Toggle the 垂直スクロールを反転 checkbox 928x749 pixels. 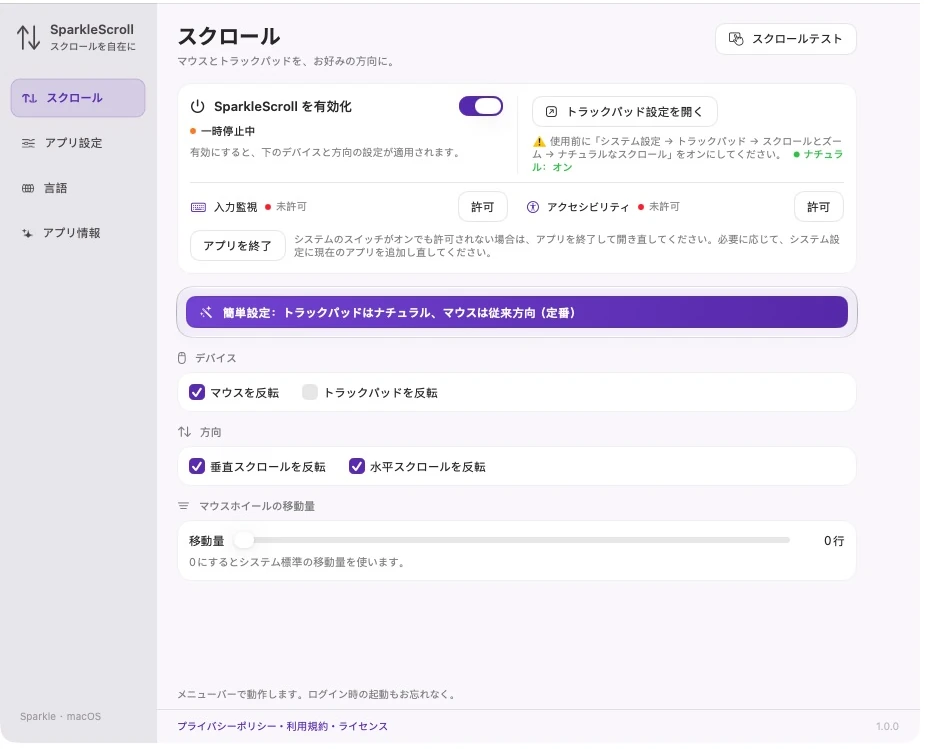pos(197,466)
